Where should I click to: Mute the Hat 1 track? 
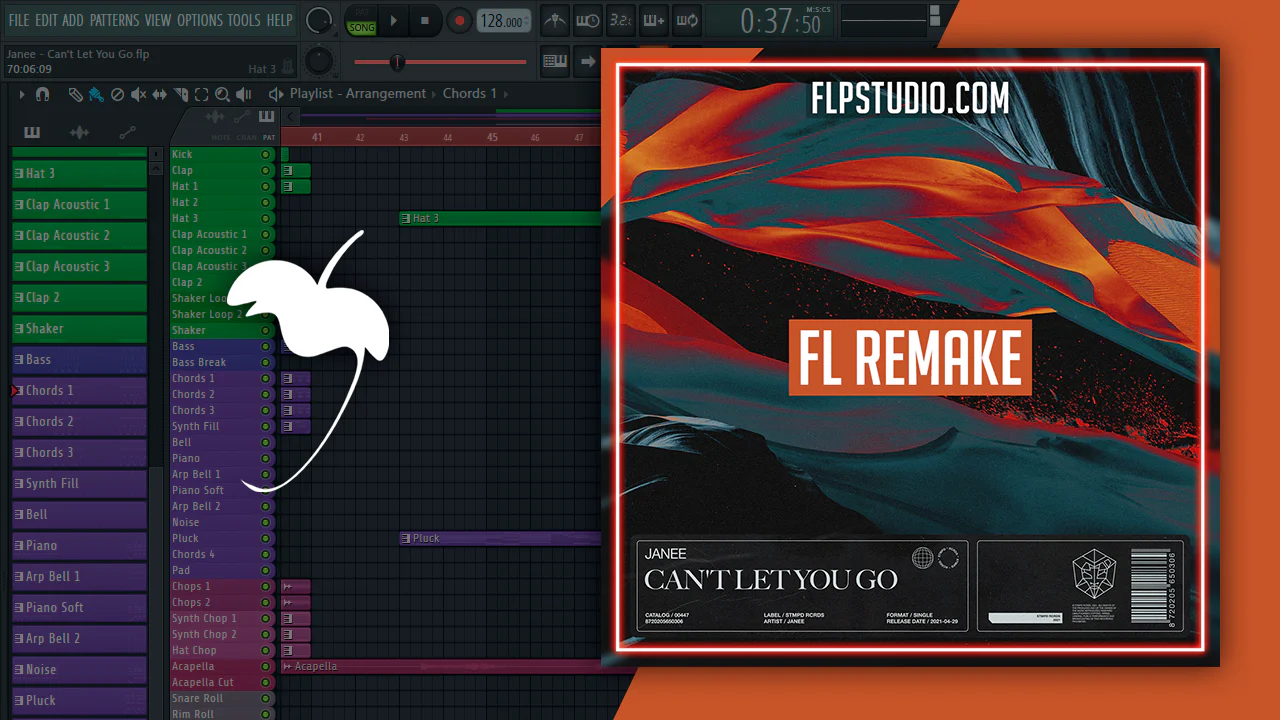pyautogui.click(x=265, y=186)
